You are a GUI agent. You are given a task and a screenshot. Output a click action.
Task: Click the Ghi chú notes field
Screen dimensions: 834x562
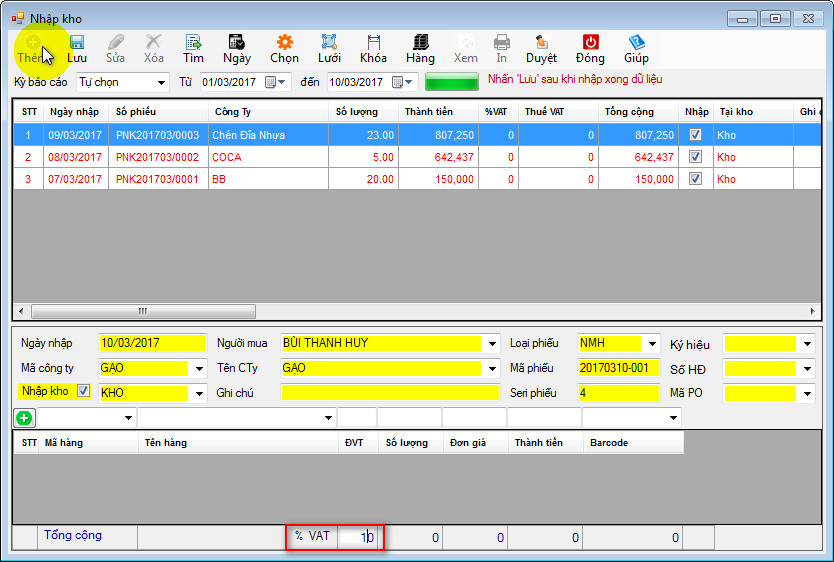click(x=390, y=393)
